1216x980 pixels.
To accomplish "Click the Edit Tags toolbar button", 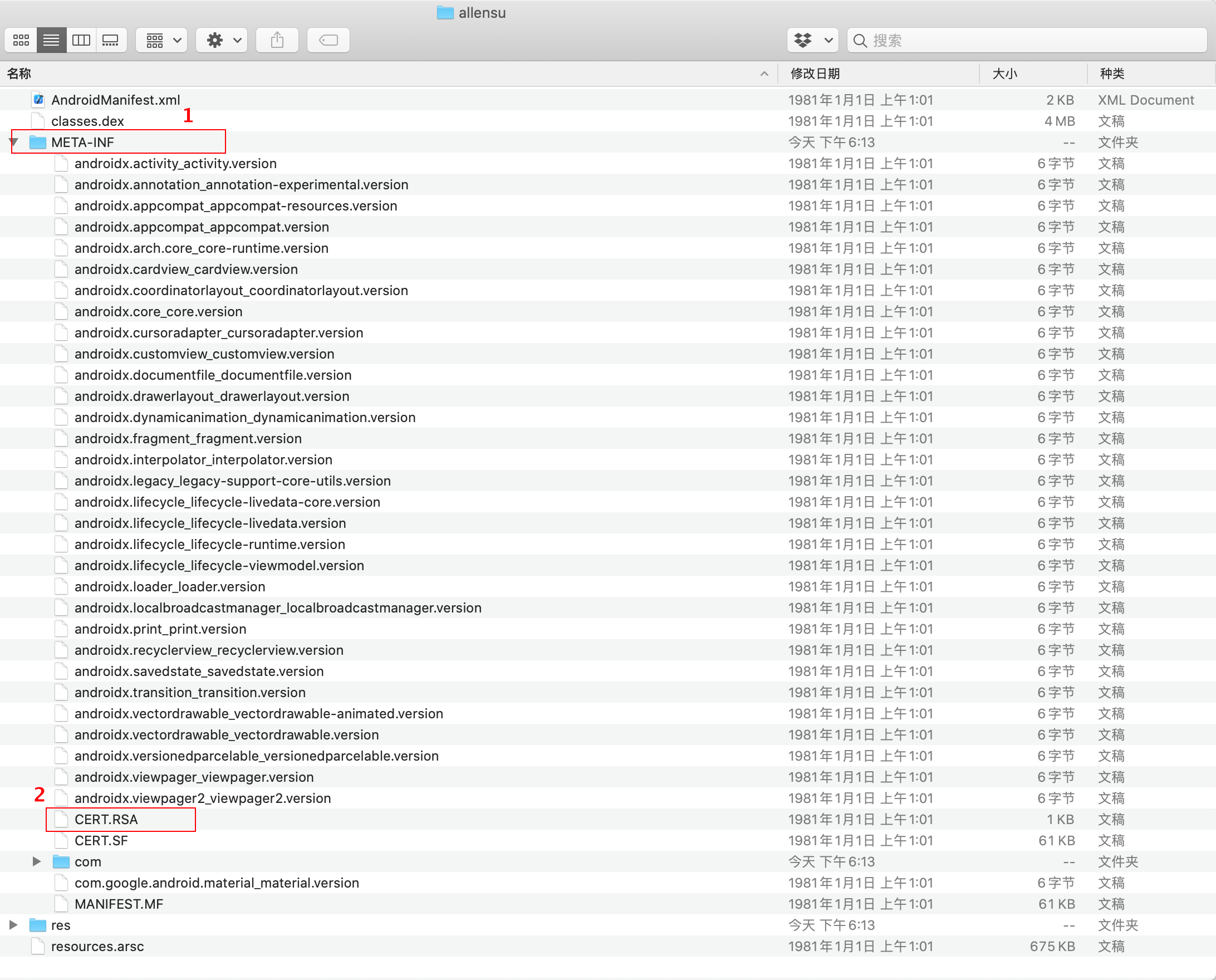I will [328, 40].
